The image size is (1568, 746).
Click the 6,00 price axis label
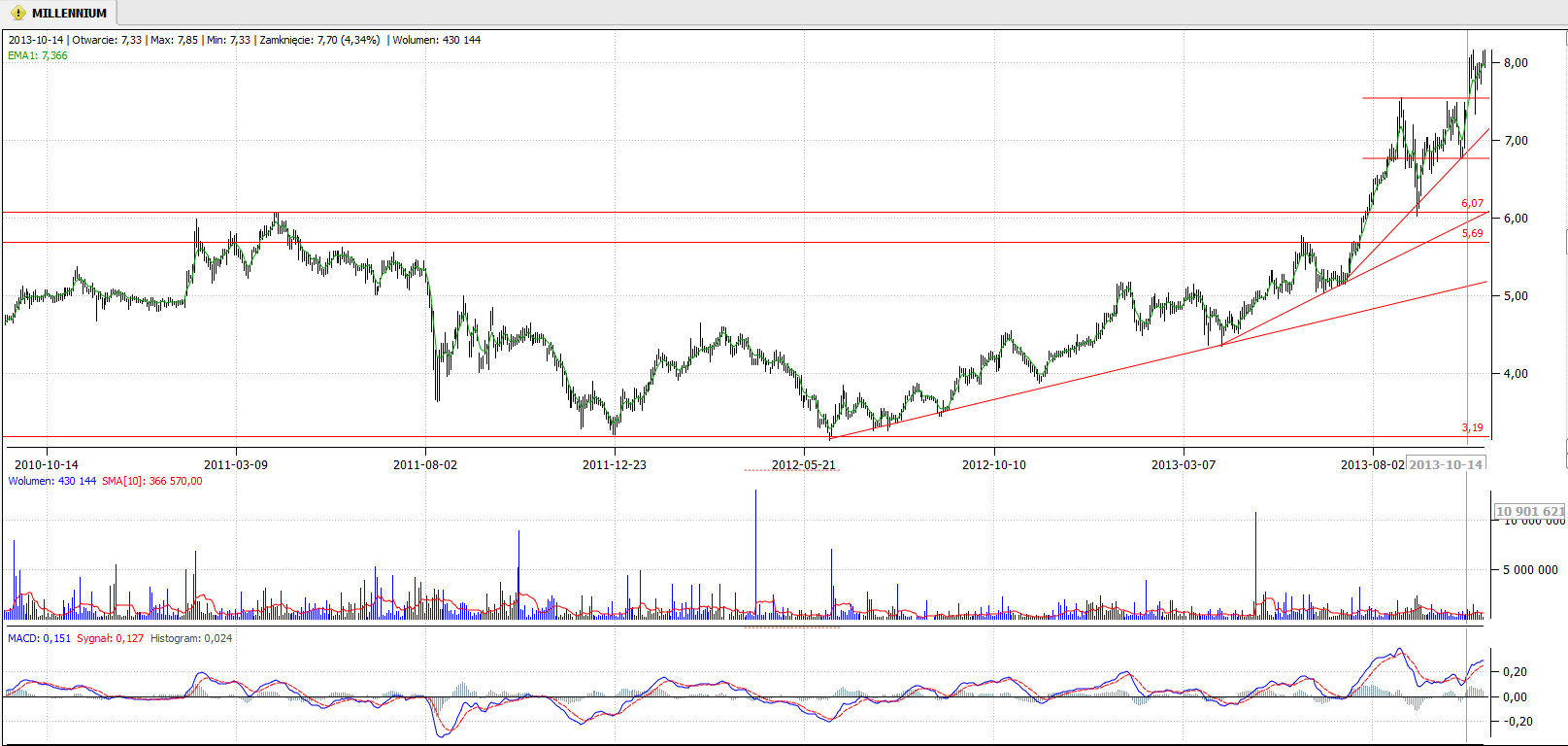click(x=1516, y=219)
